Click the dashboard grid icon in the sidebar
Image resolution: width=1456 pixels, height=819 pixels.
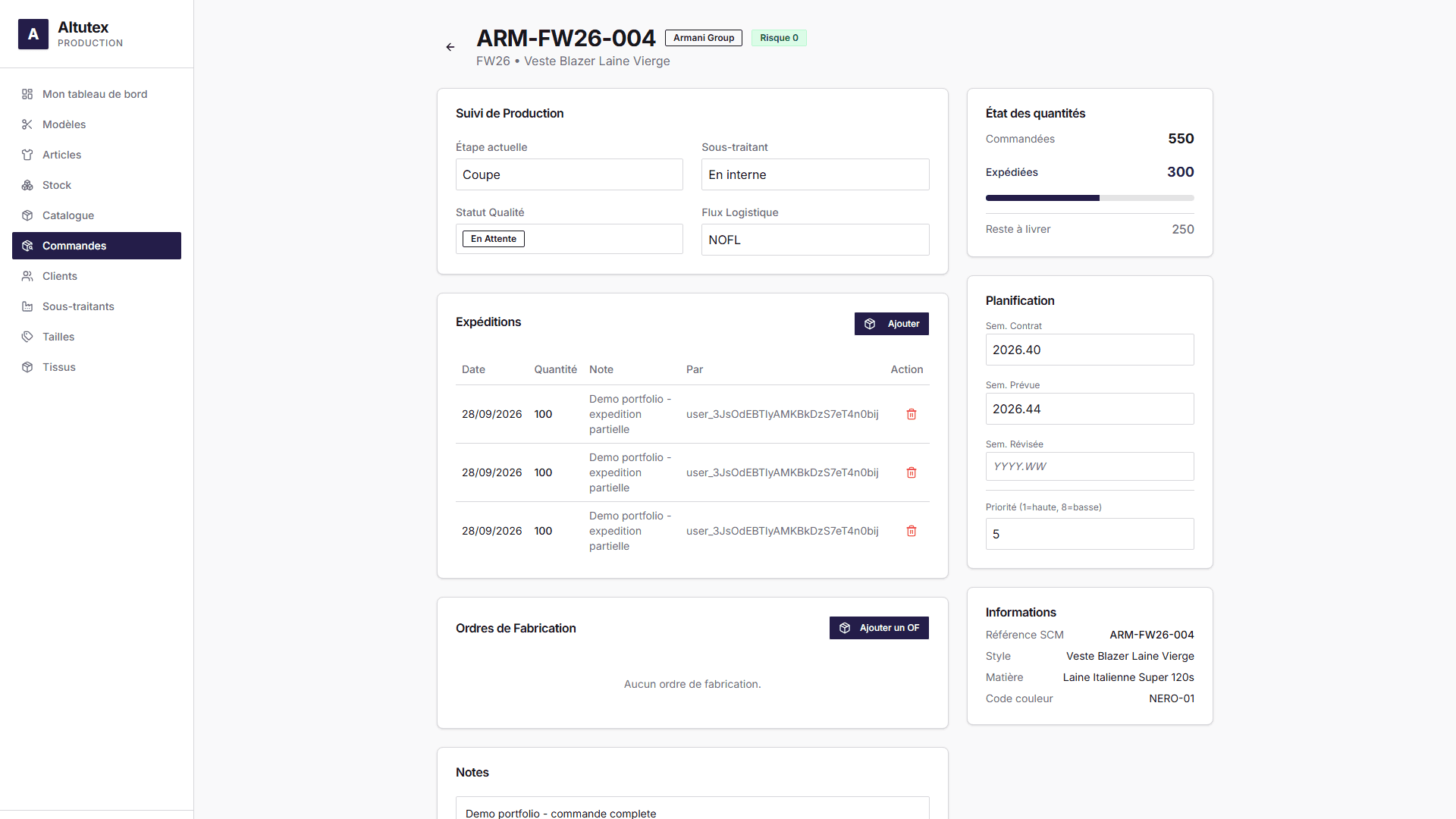tap(27, 94)
